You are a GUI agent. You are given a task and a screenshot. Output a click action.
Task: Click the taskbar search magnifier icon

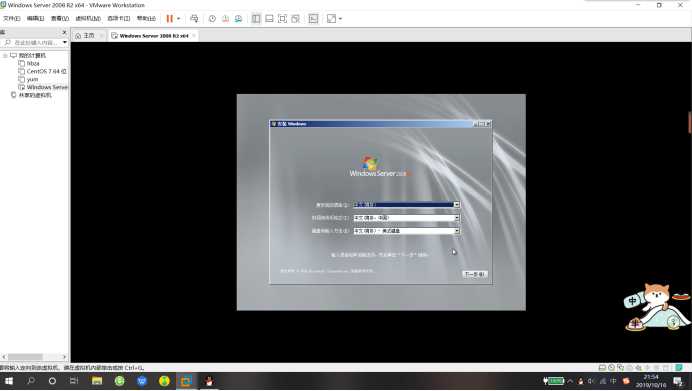[31, 381]
